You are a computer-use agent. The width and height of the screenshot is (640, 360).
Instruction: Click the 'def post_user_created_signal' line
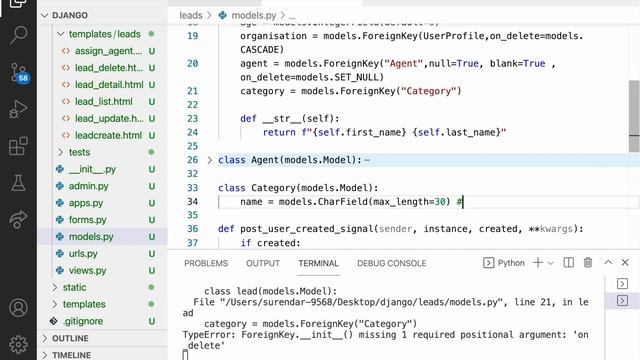[401, 229]
